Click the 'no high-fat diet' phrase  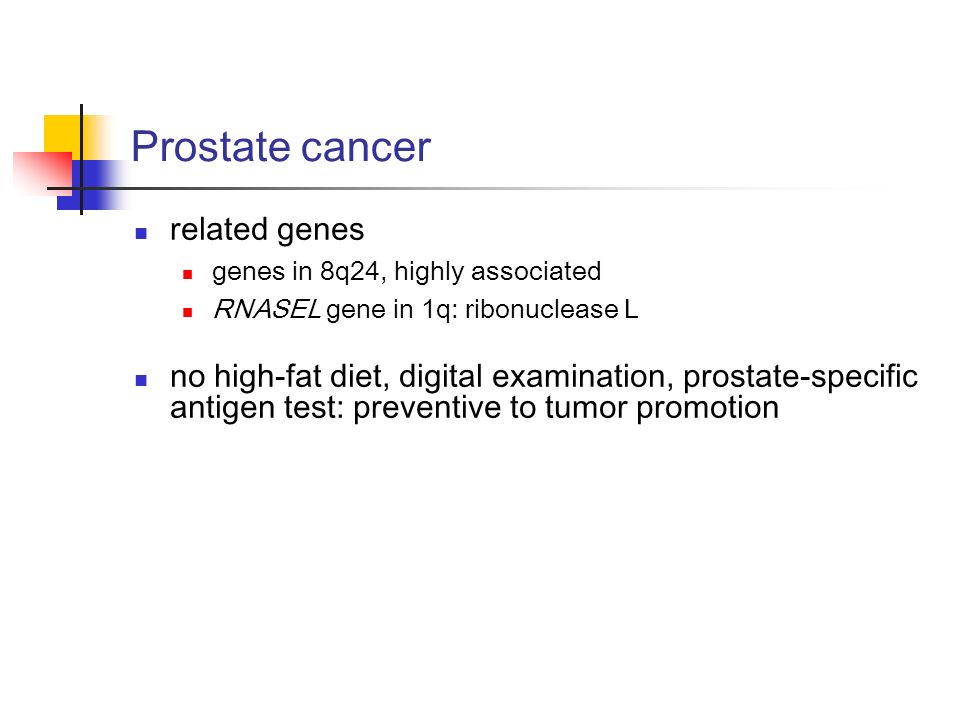[280, 377]
